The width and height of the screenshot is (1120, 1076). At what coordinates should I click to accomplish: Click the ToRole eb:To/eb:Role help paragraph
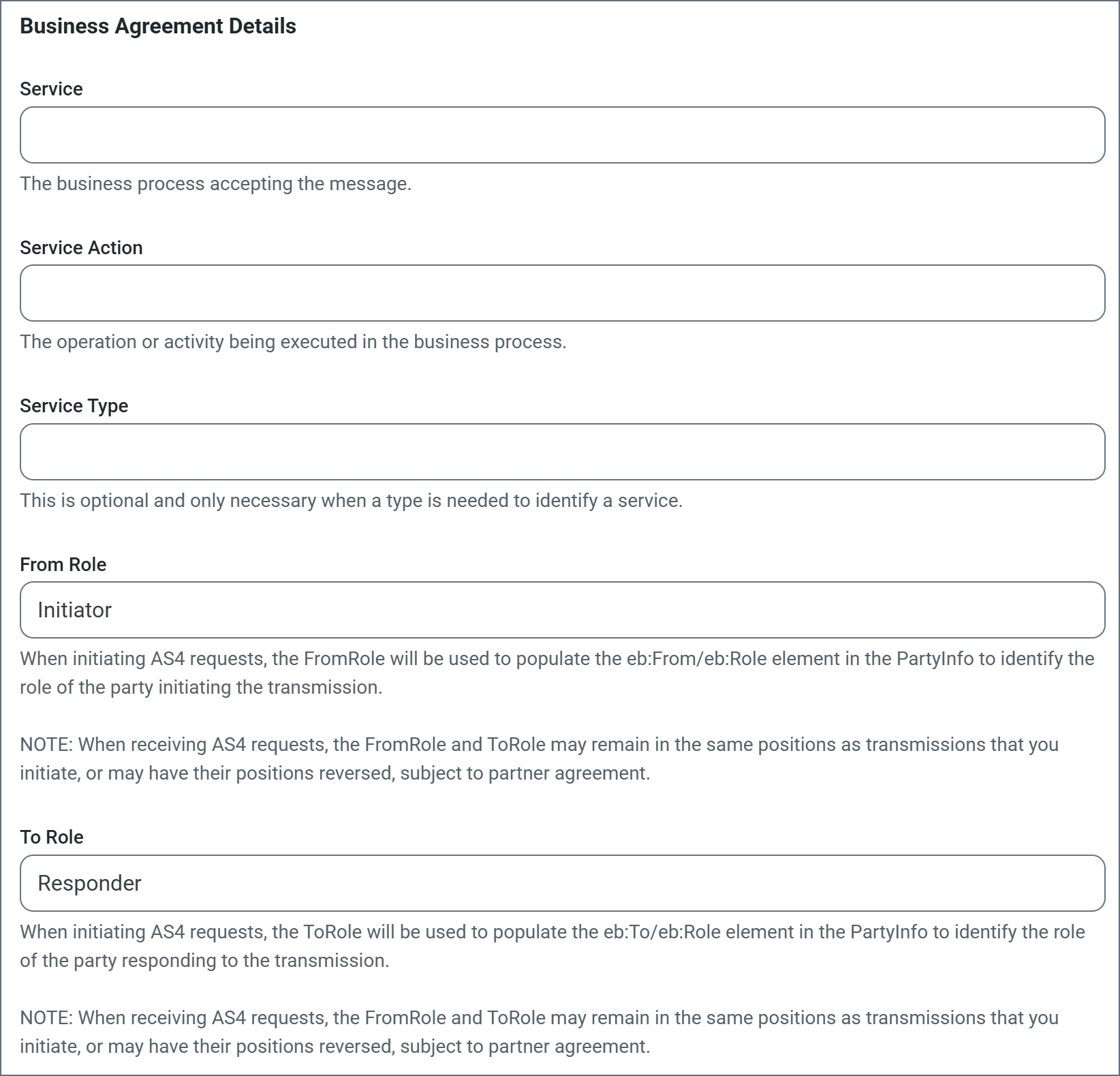coord(552,946)
